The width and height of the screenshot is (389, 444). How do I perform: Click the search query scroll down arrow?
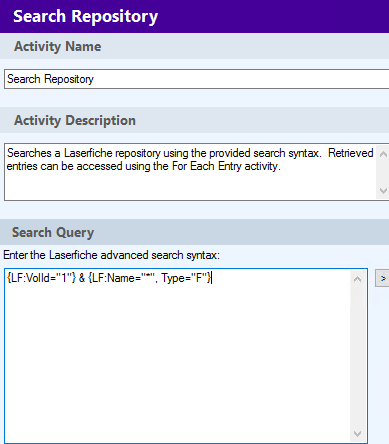(357, 434)
